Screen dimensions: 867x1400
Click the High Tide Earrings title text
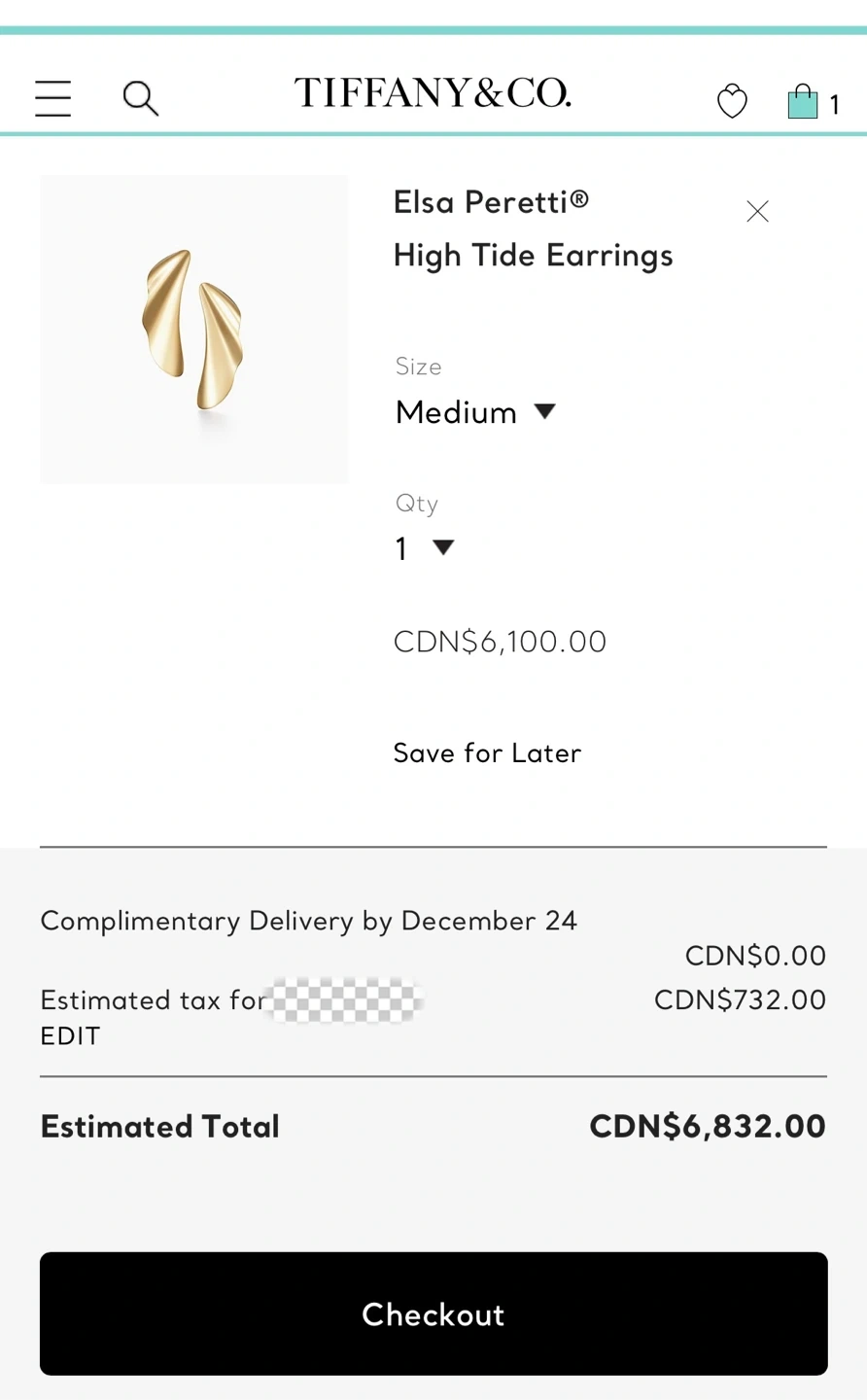[533, 256]
